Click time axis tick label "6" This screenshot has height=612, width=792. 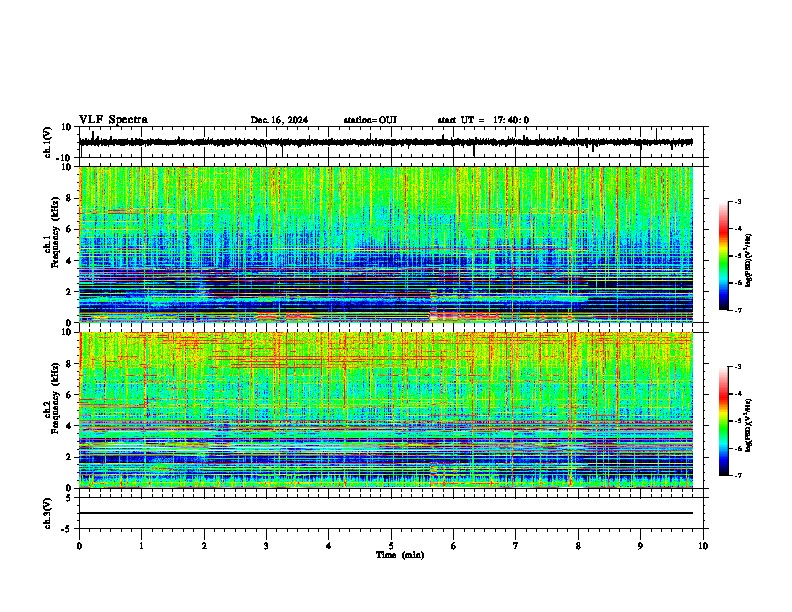pos(454,546)
